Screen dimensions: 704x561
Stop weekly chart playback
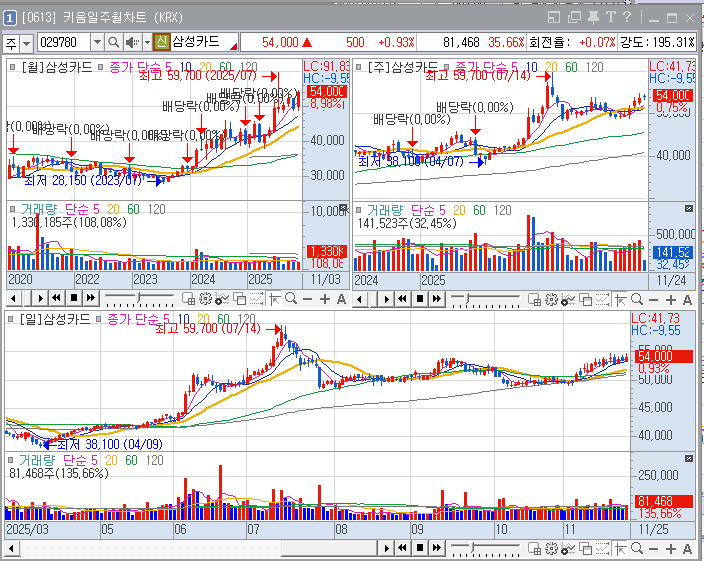[420, 299]
